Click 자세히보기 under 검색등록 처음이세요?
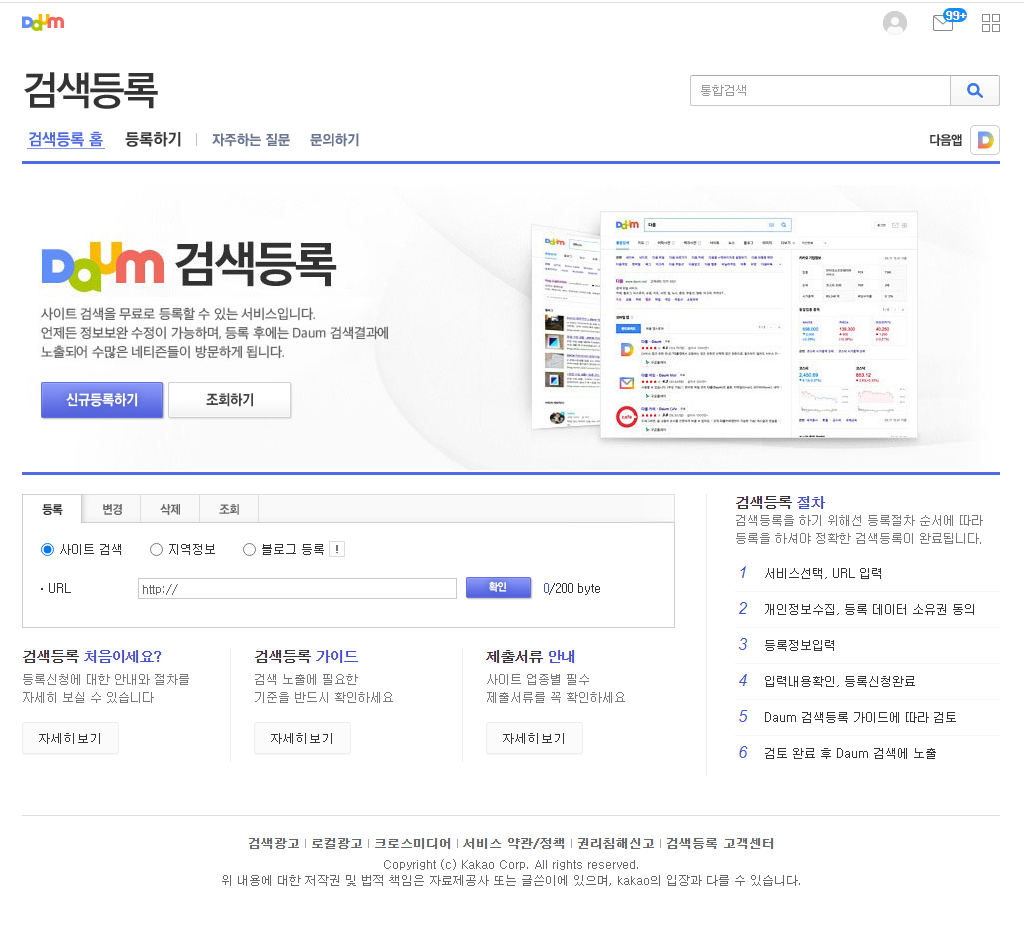 tap(71, 738)
